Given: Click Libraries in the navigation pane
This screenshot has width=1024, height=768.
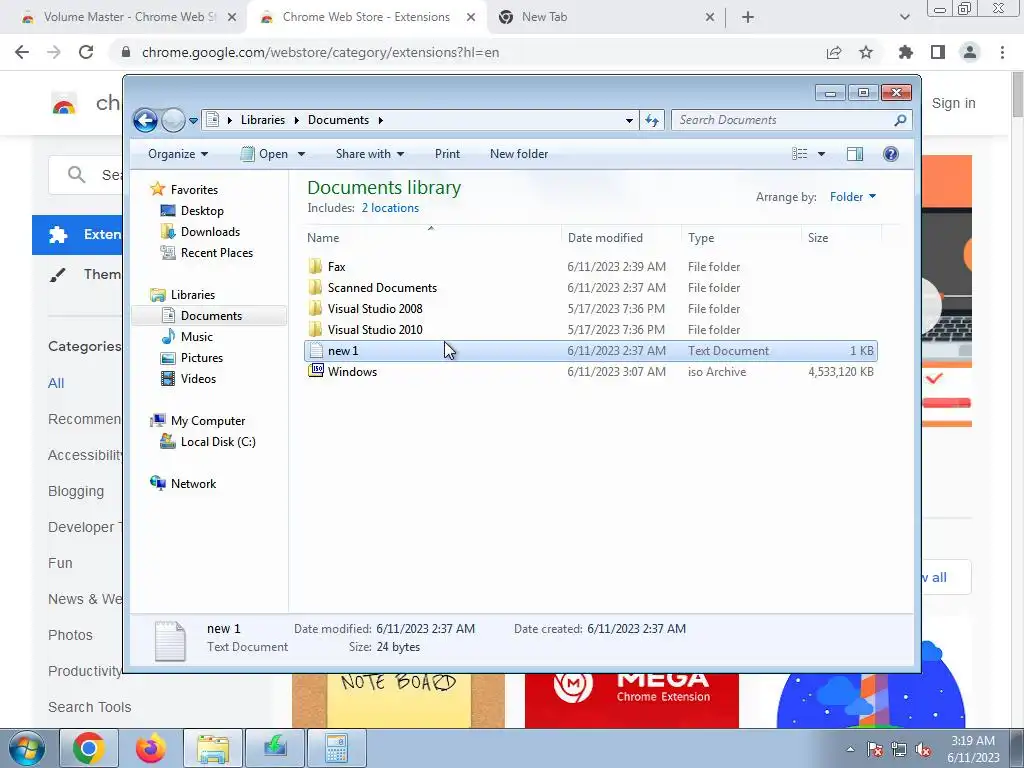Looking at the screenshot, I should [193, 295].
